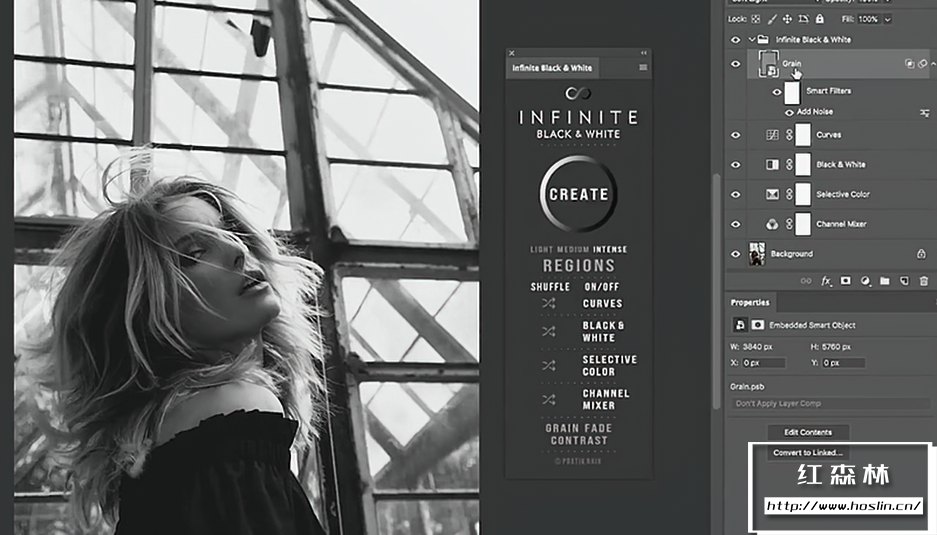Shuffle the Black & White adjustment
This screenshot has width=937, height=535.
coord(549,331)
